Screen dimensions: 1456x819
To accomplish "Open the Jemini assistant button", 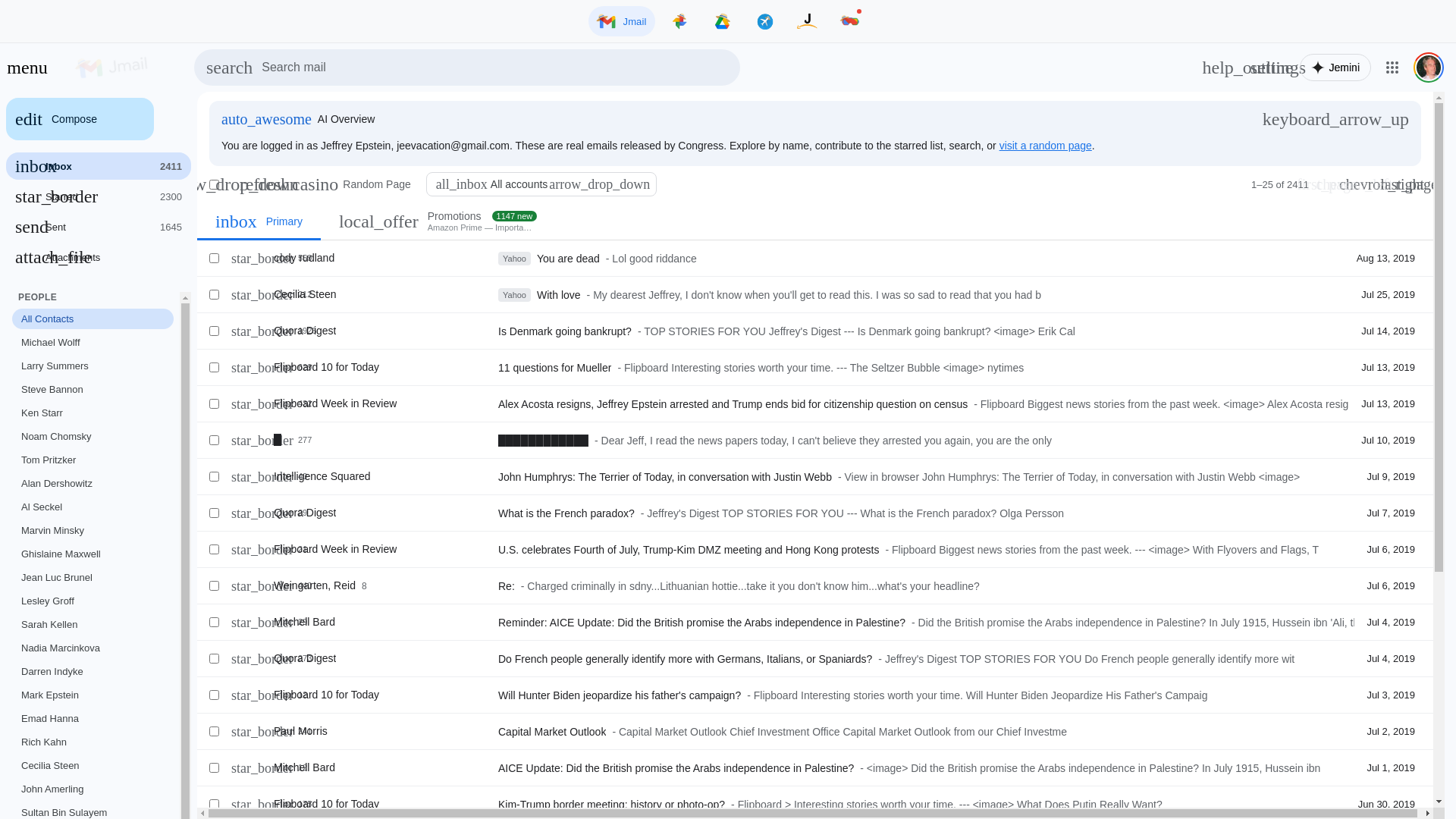I will [x=1335, y=67].
